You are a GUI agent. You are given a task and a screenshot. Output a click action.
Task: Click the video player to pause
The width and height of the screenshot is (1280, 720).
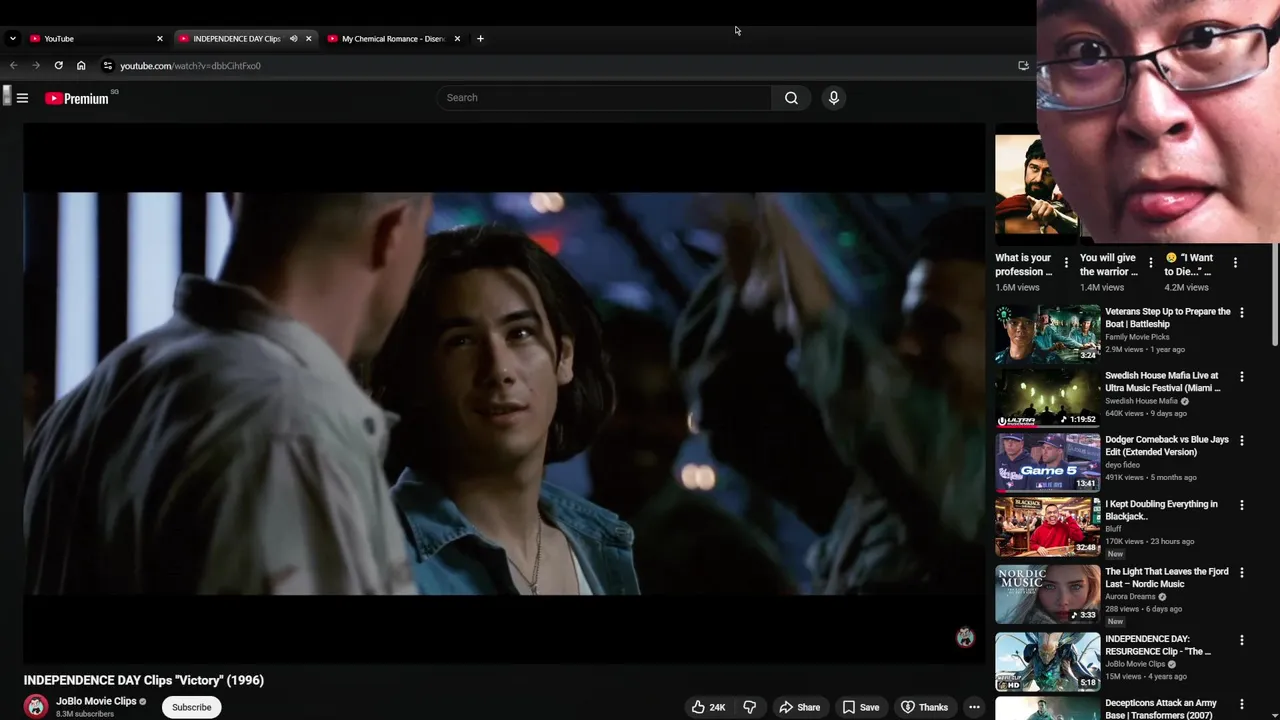coord(504,393)
